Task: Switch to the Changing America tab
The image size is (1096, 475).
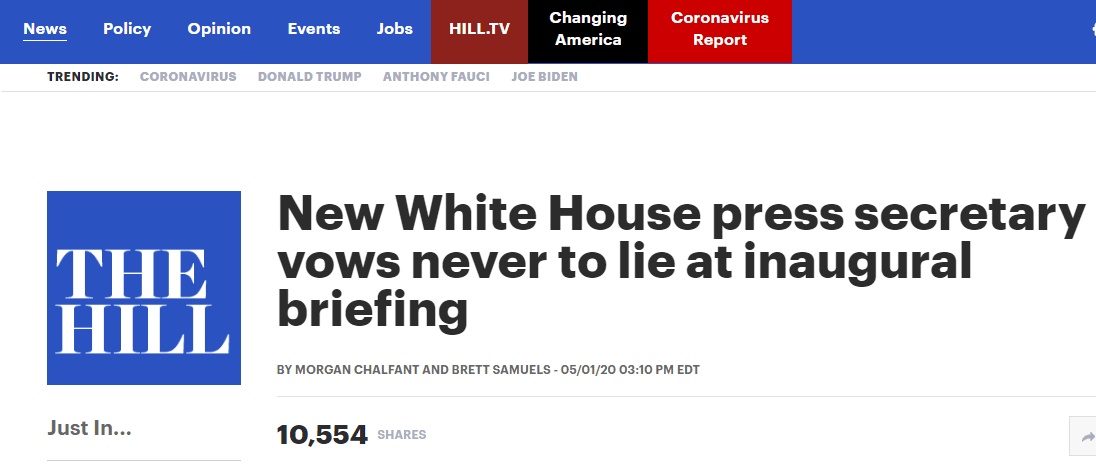Action: coord(589,29)
